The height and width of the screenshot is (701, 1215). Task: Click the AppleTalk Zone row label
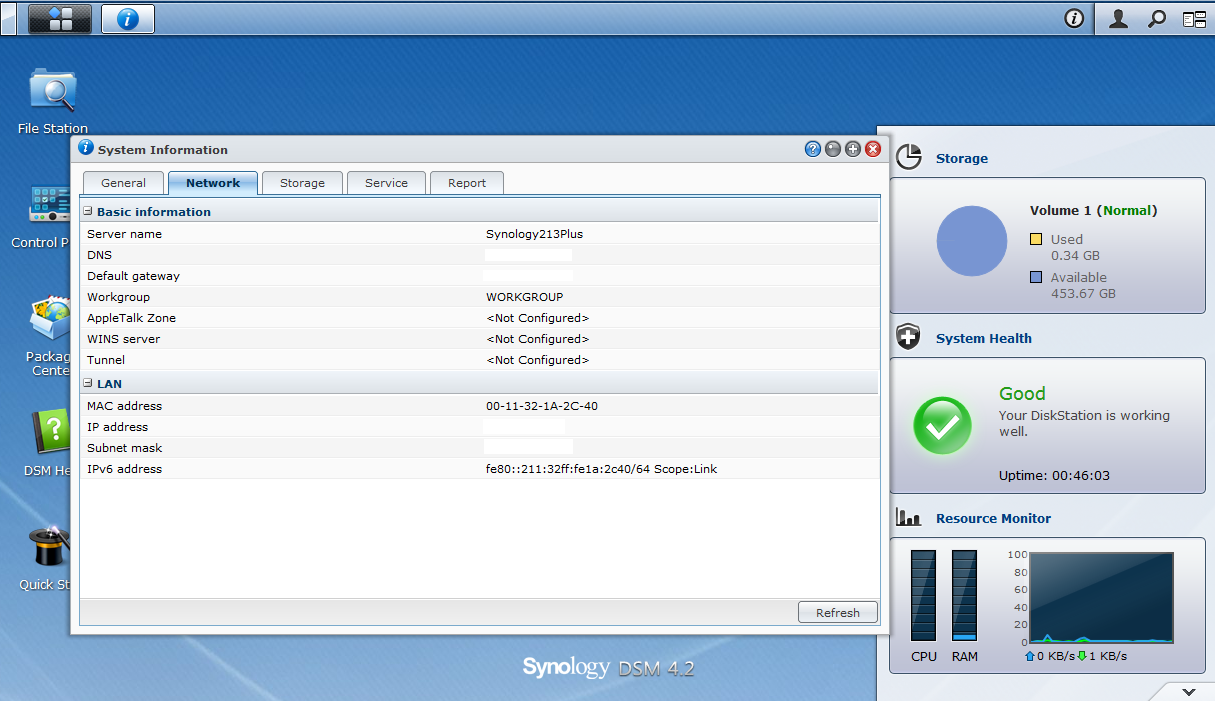(x=131, y=318)
